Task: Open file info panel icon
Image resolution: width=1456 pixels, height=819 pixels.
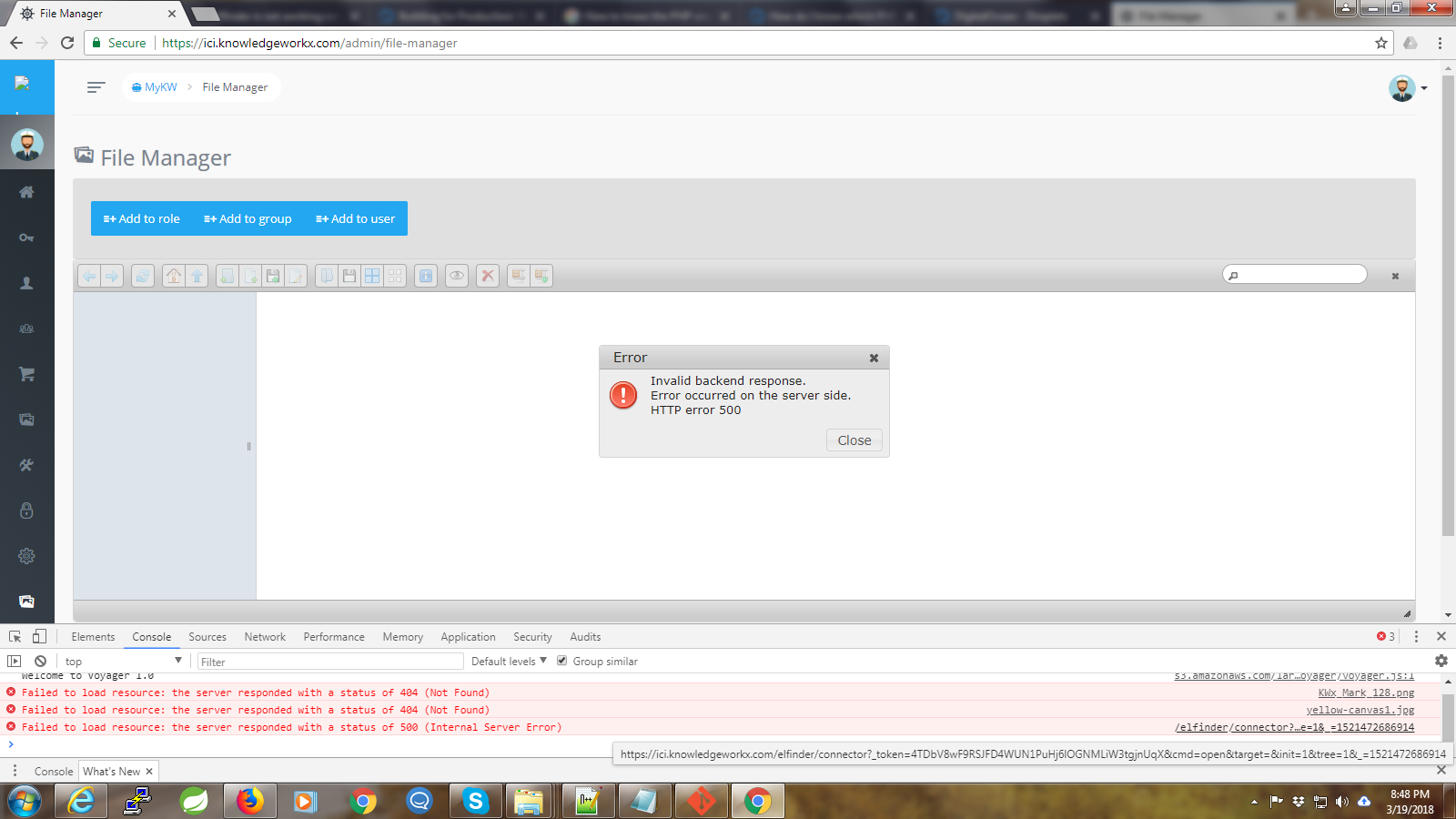Action: point(425,276)
